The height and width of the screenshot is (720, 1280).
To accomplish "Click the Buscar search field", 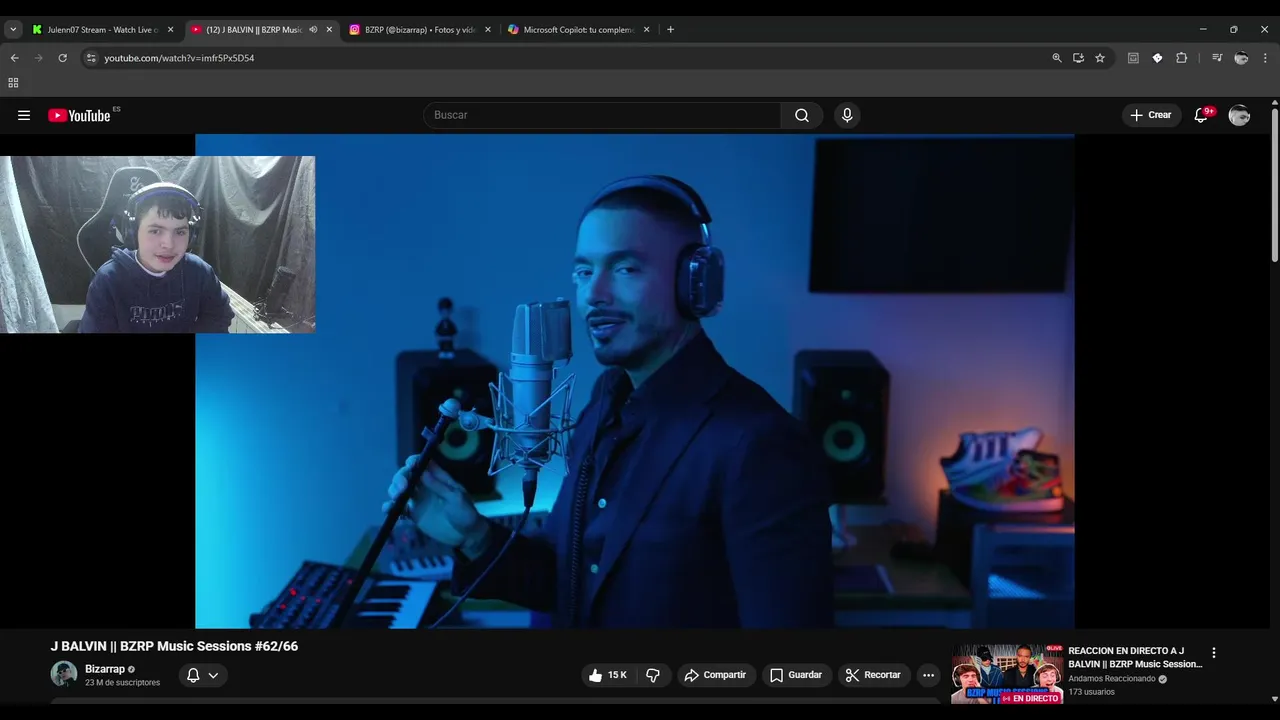I will pos(602,115).
